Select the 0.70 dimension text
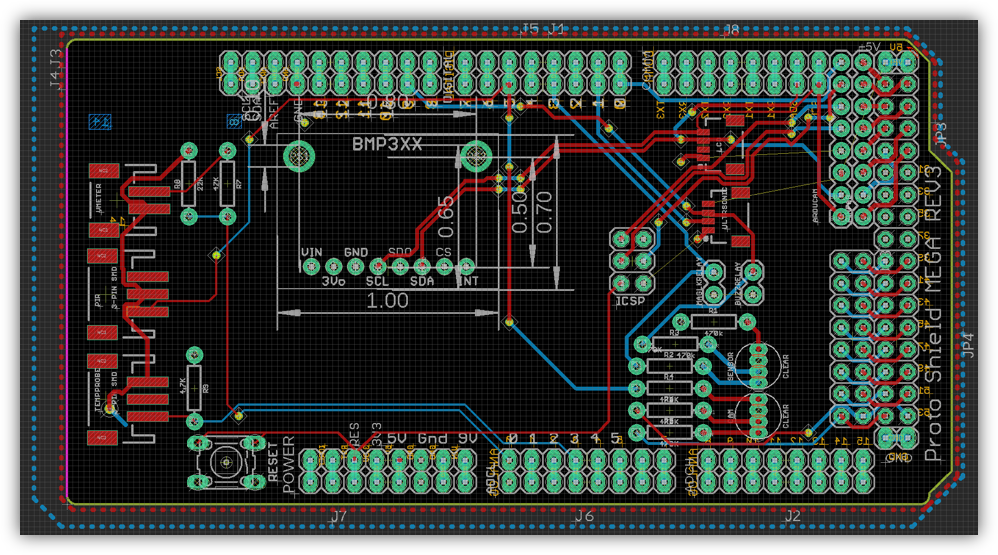998x555 pixels. click(544, 212)
